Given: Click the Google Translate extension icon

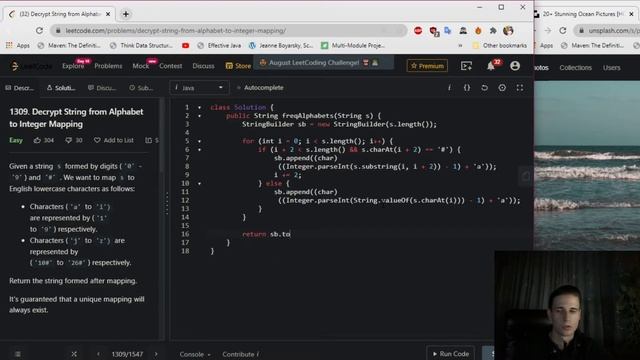Looking at the screenshot, I should click(448, 31).
